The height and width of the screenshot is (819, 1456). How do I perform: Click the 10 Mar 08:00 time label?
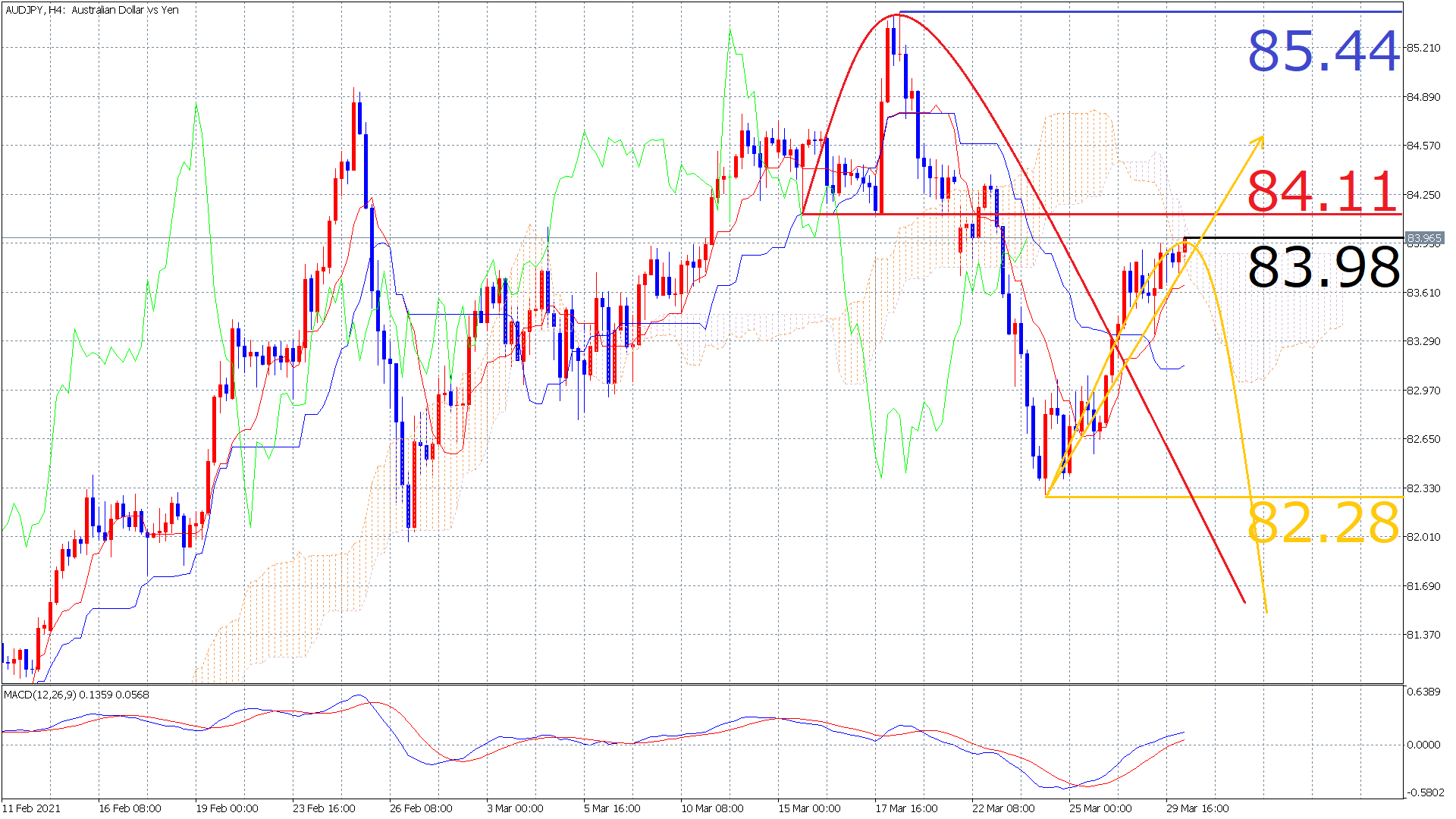pos(712,808)
